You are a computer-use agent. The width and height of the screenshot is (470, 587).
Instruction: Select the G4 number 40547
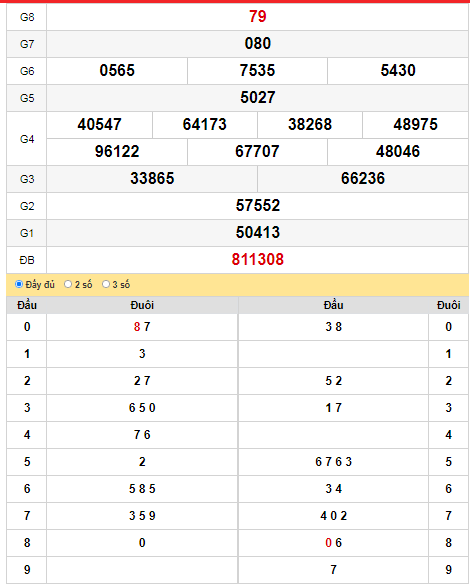click(x=100, y=124)
